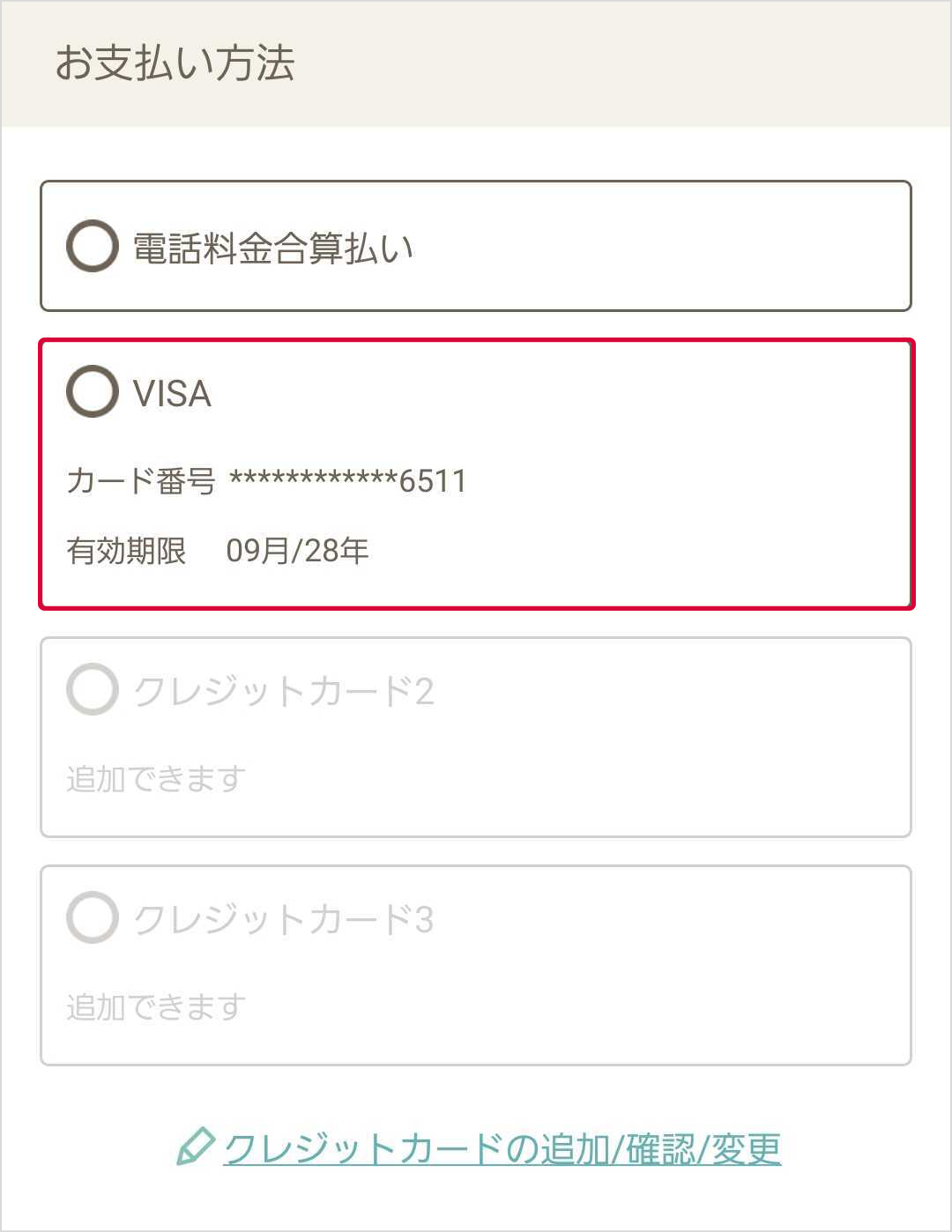Choose the VISA radio button

coord(93,391)
